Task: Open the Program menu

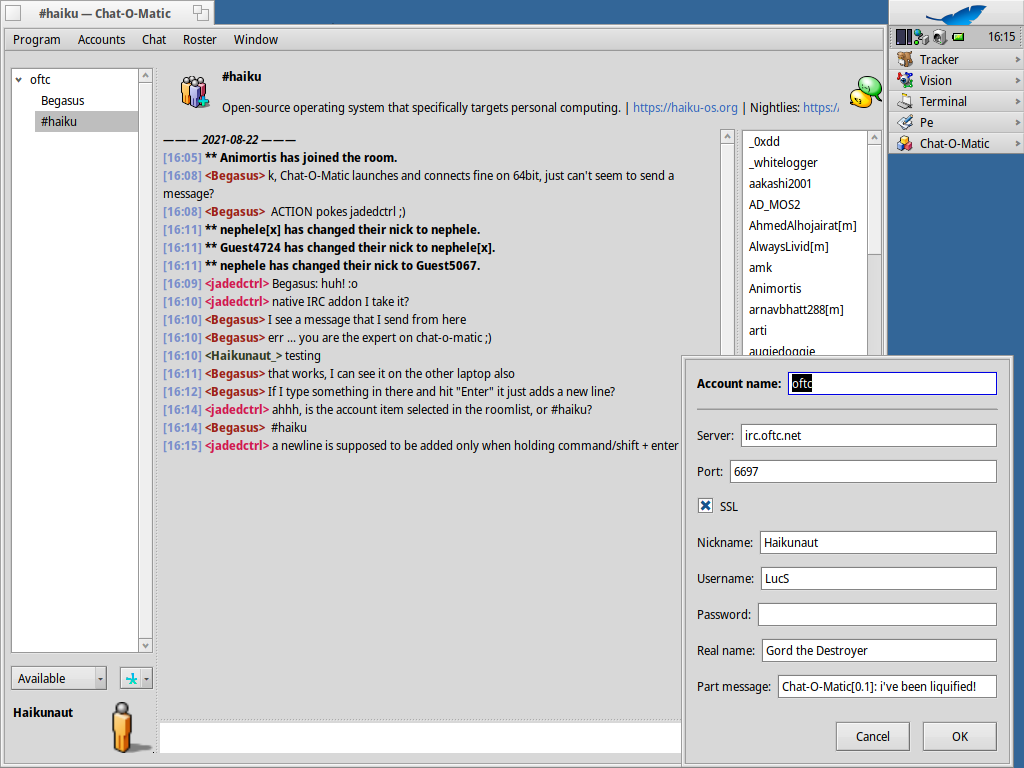Action: pyautogui.click(x=37, y=40)
